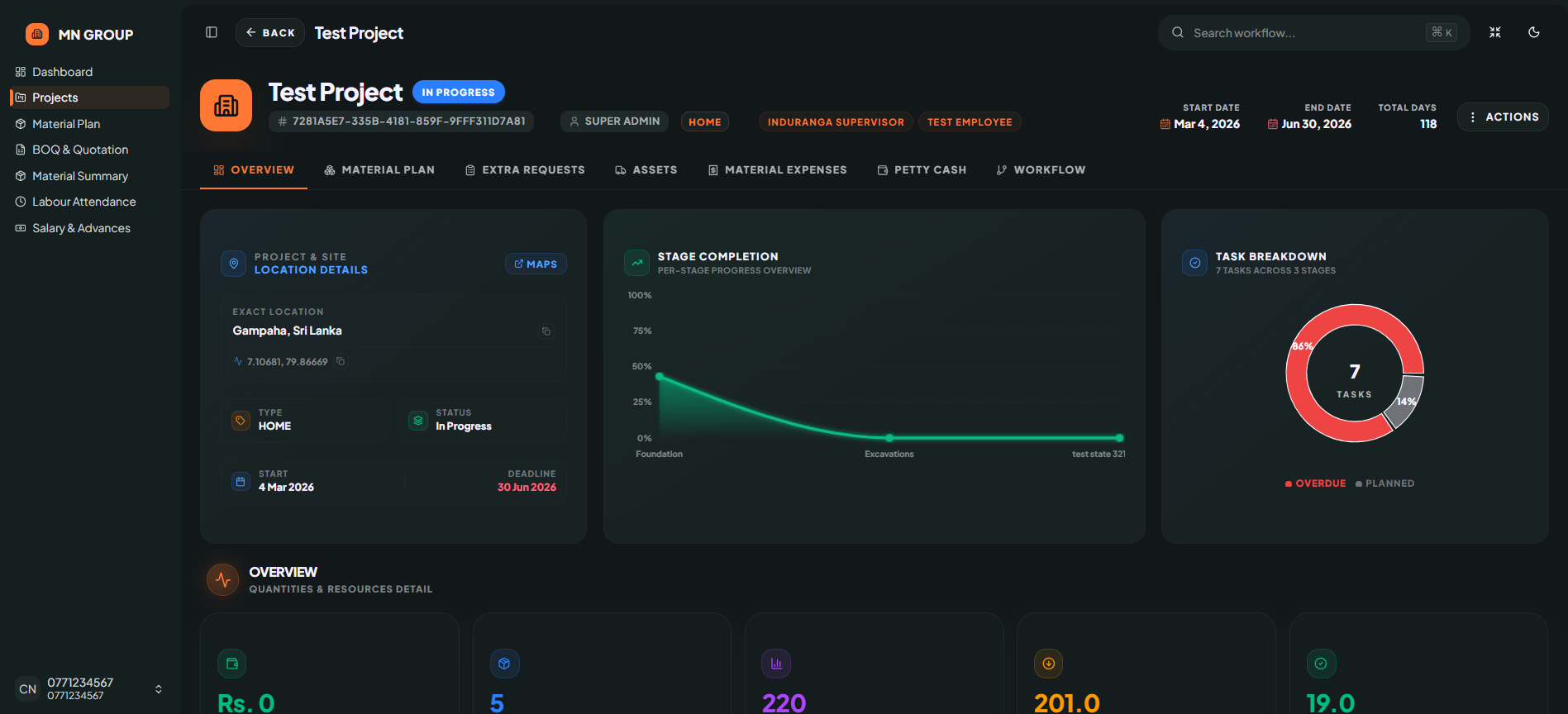Toggle OVERDUE legend item
Screen dimensions: 1568x714
coord(1315,483)
